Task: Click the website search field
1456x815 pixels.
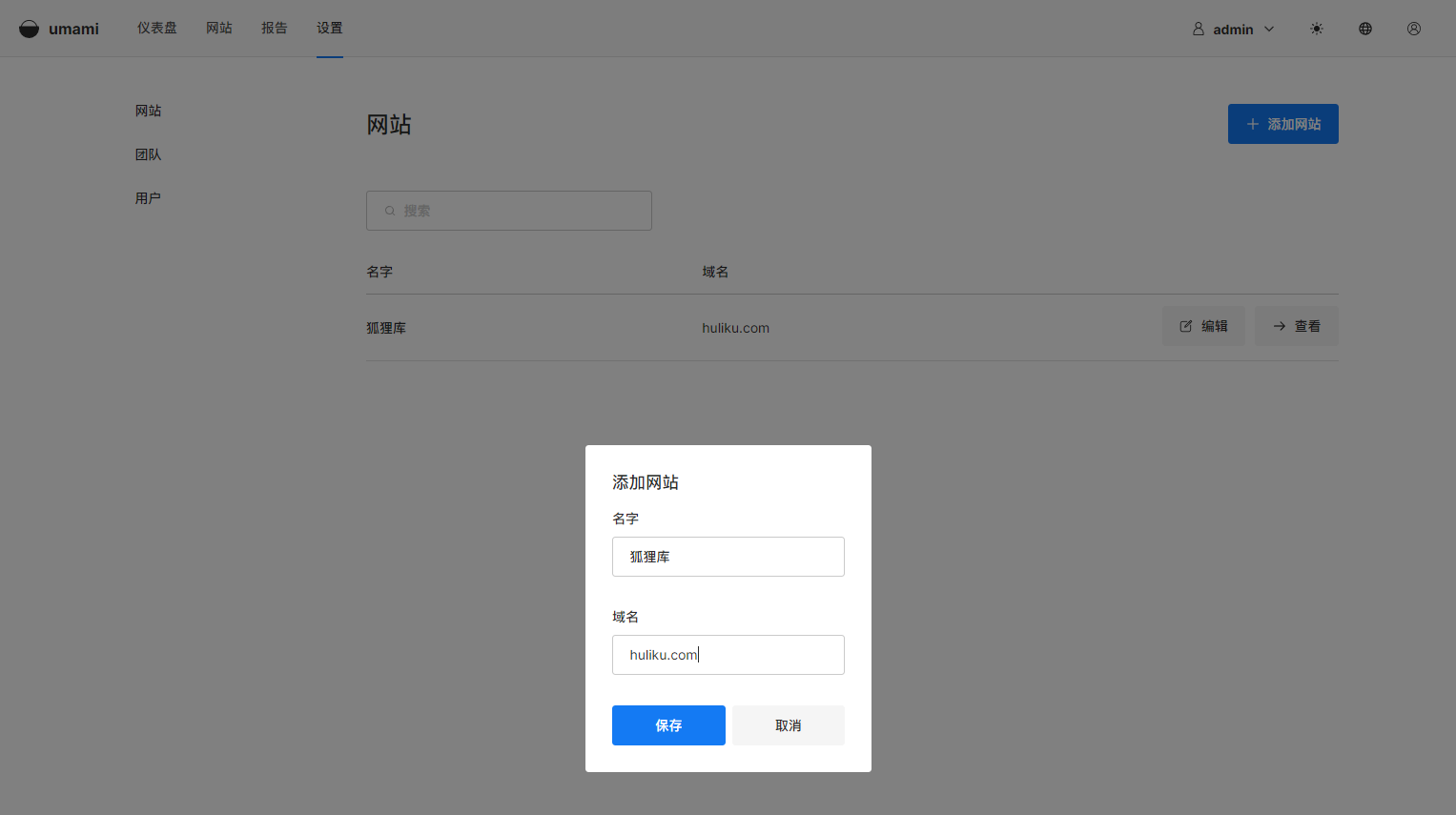Action: point(509,211)
